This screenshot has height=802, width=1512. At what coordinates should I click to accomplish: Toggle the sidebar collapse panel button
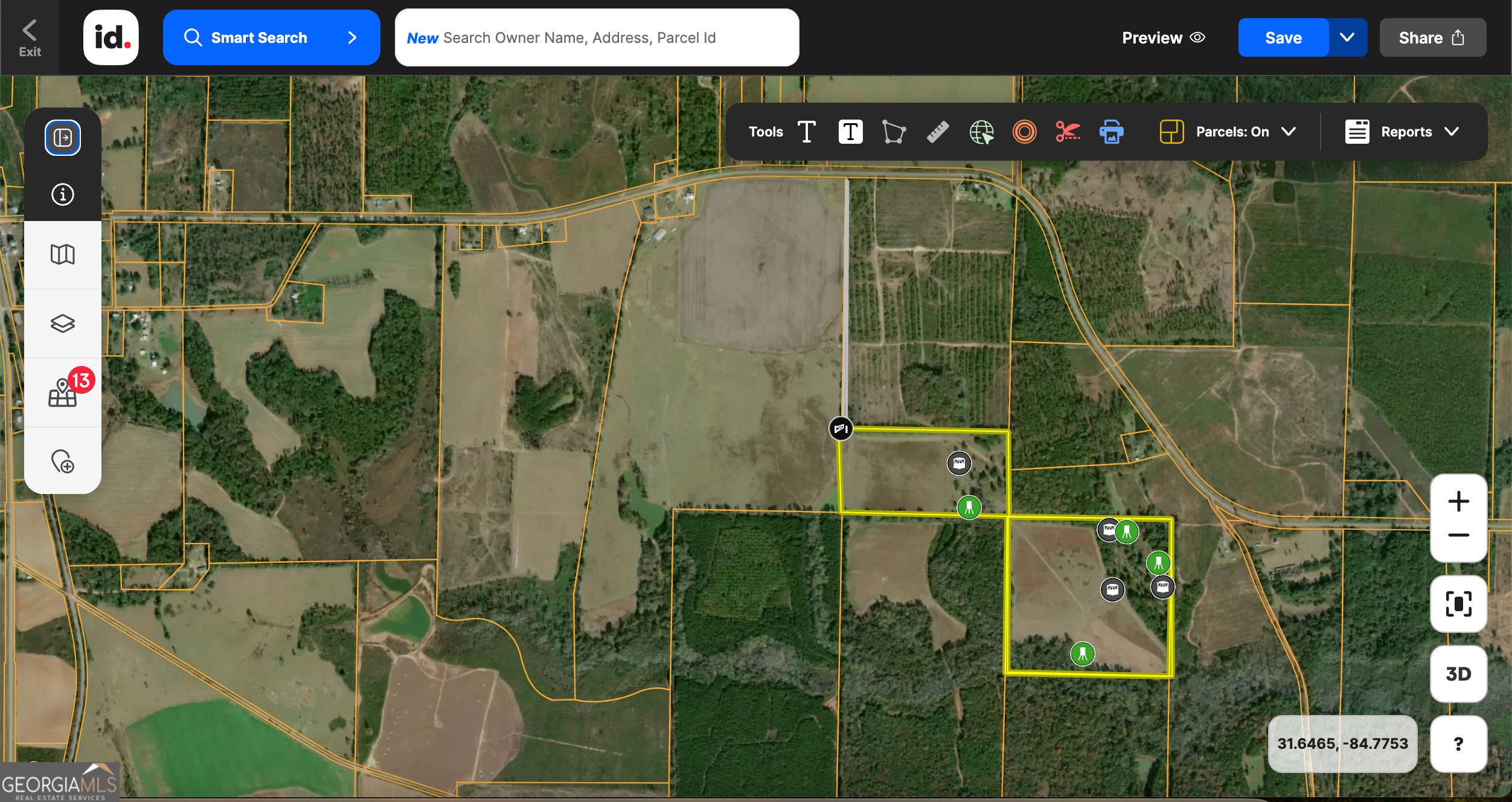pyautogui.click(x=62, y=138)
